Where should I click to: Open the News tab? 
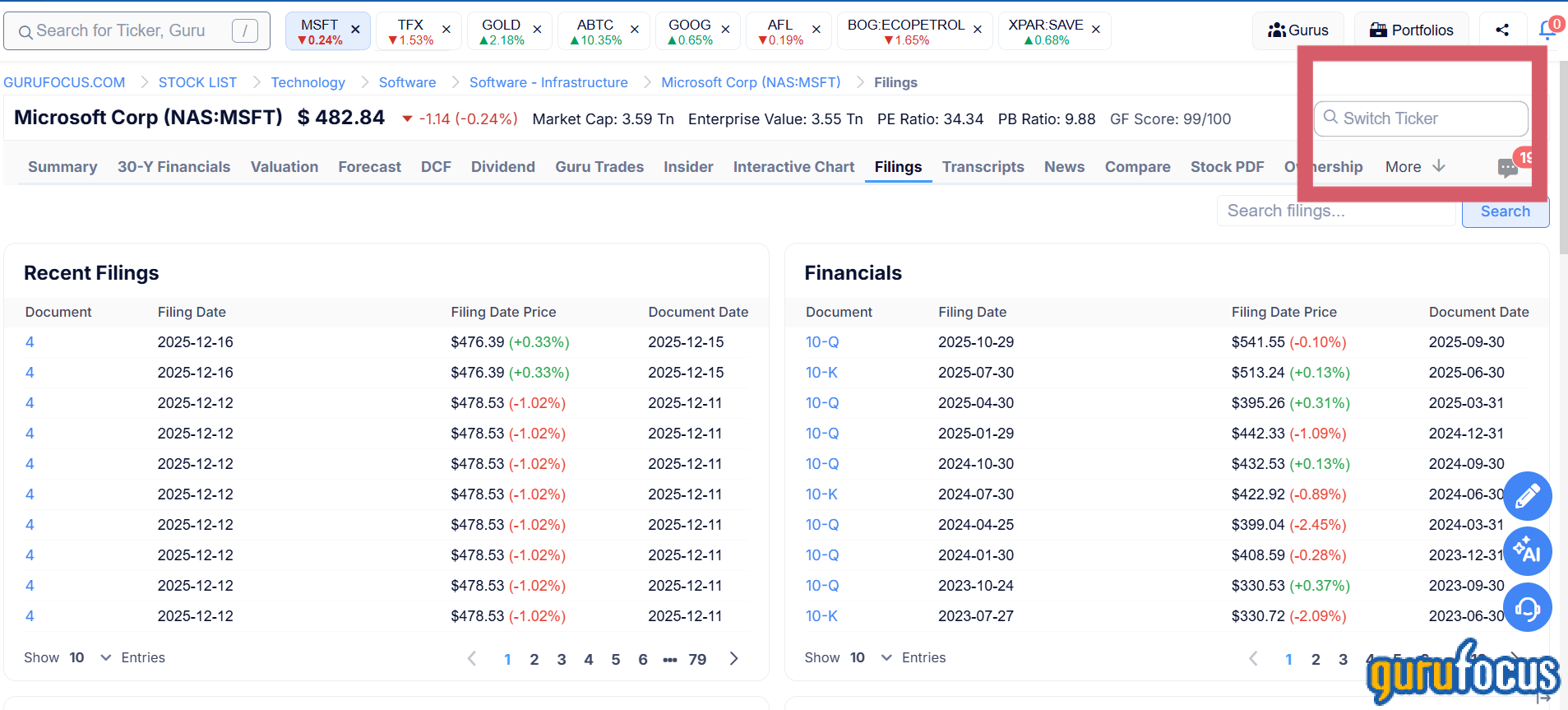point(1065,167)
